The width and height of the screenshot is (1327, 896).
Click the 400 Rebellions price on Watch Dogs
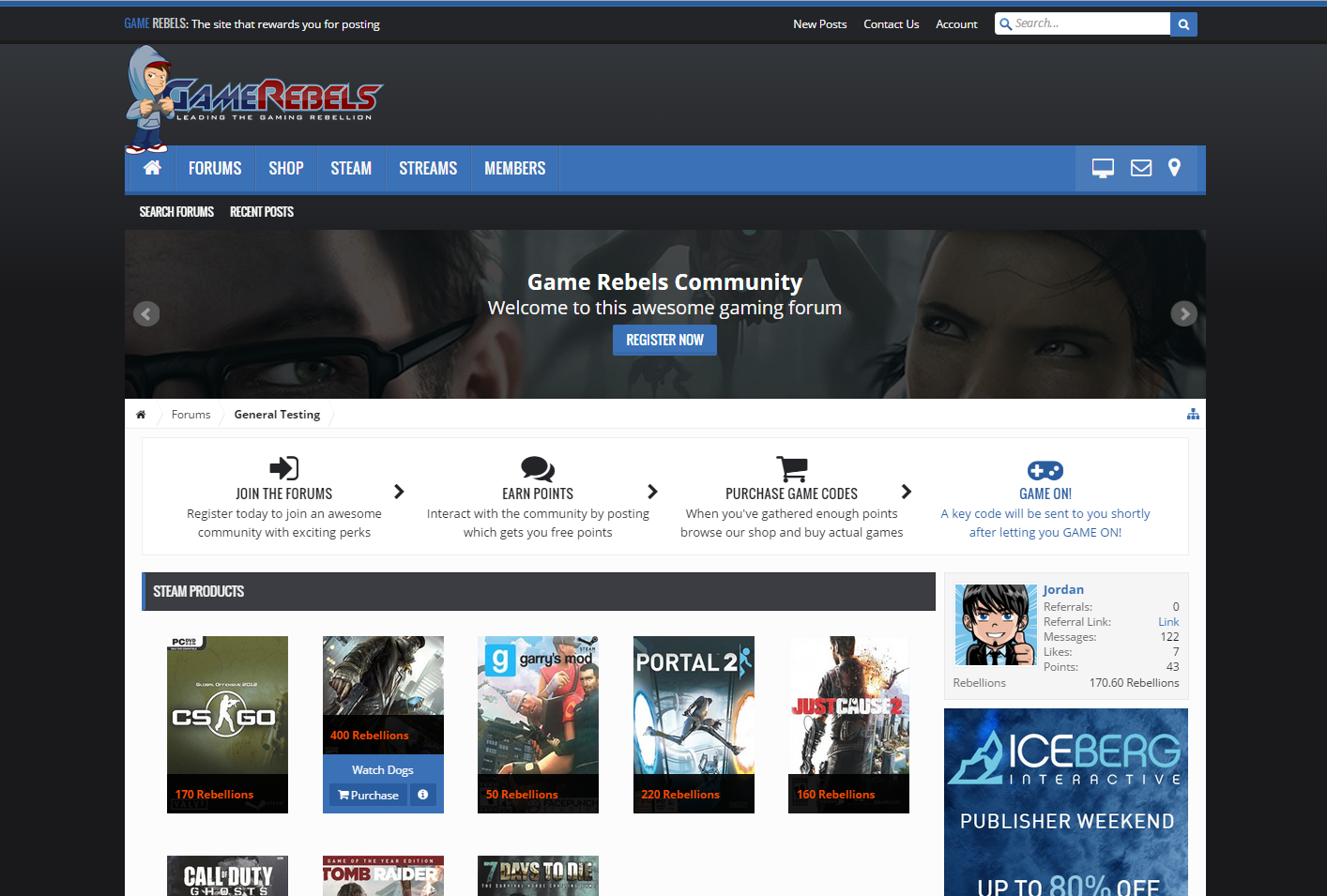[370, 736]
